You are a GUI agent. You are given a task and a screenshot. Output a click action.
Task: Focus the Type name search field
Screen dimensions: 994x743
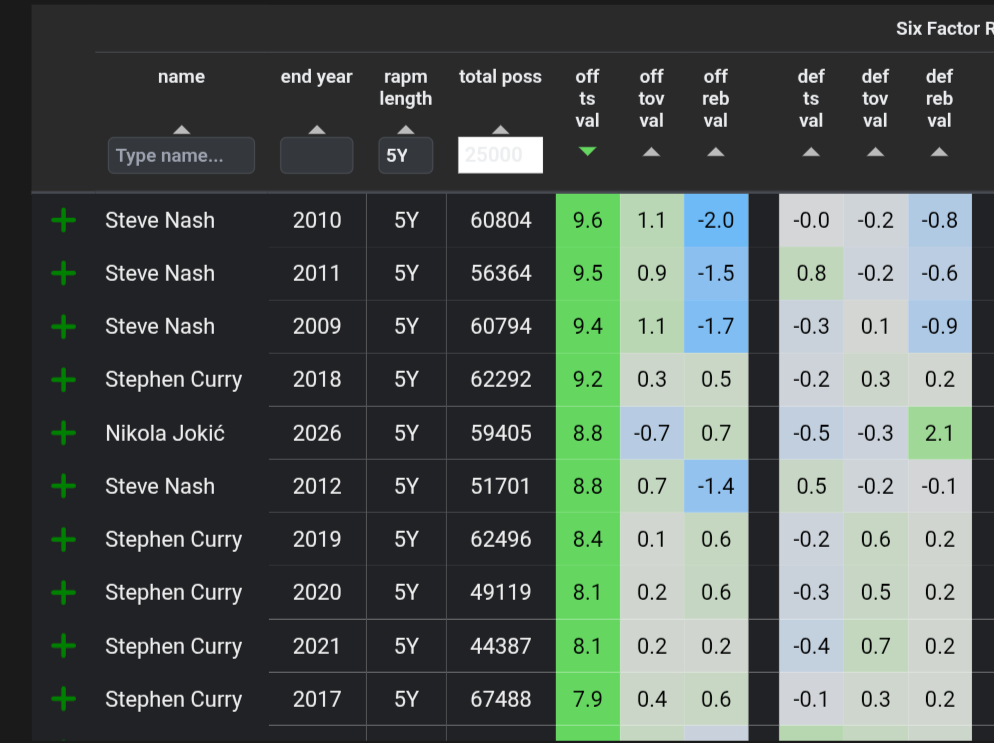(x=181, y=155)
